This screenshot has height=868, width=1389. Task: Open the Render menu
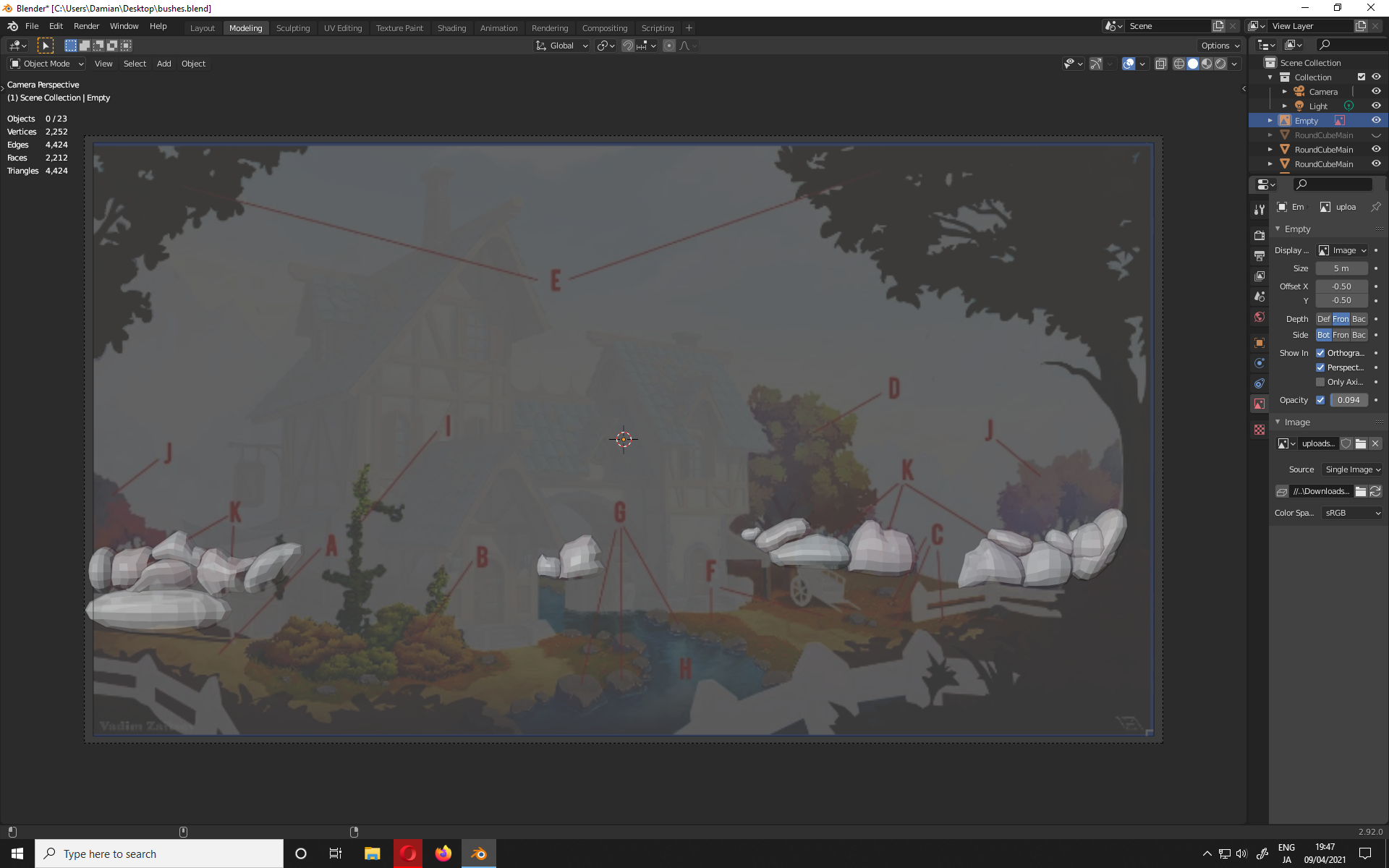click(x=86, y=26)
